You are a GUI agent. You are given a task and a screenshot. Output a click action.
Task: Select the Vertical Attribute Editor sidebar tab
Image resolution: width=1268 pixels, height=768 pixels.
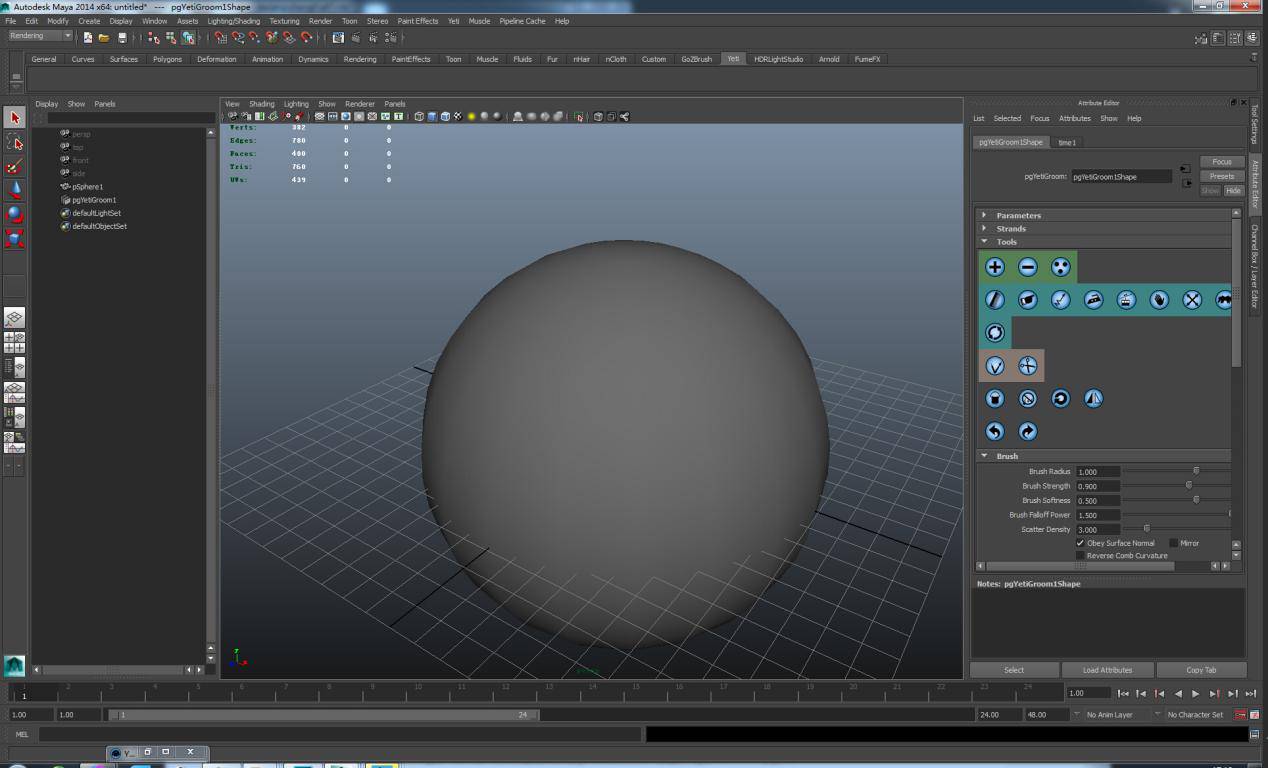pos(1256,184)
